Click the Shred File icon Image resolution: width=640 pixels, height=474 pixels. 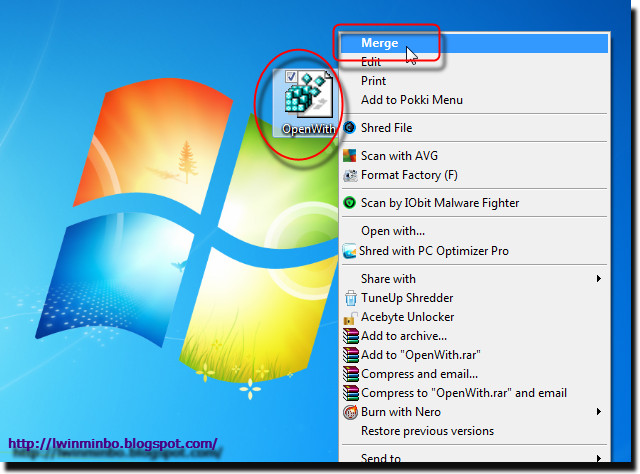pos(349,127)
